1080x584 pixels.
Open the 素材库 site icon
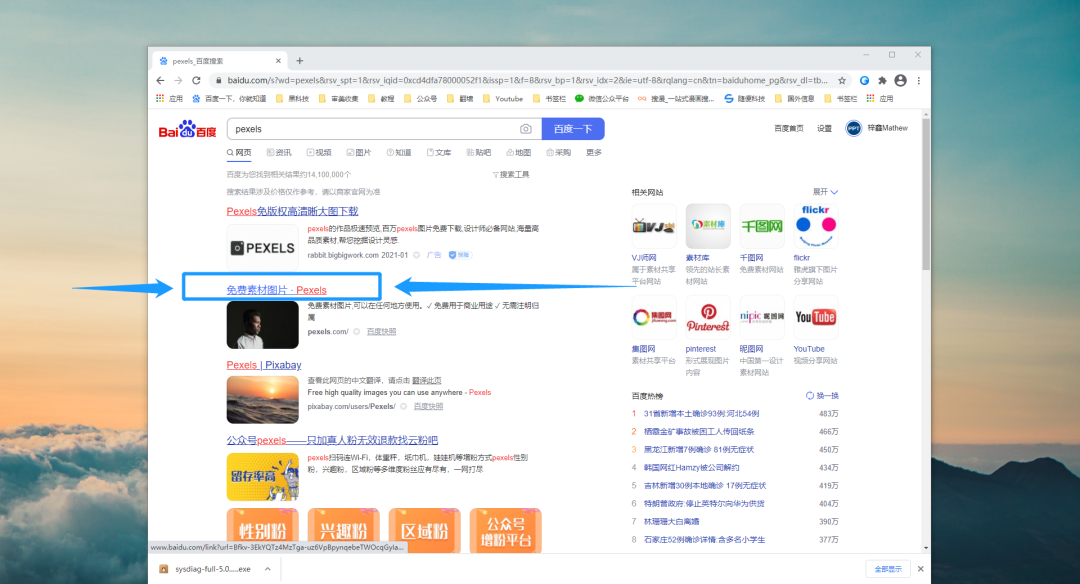pos(708,226)
